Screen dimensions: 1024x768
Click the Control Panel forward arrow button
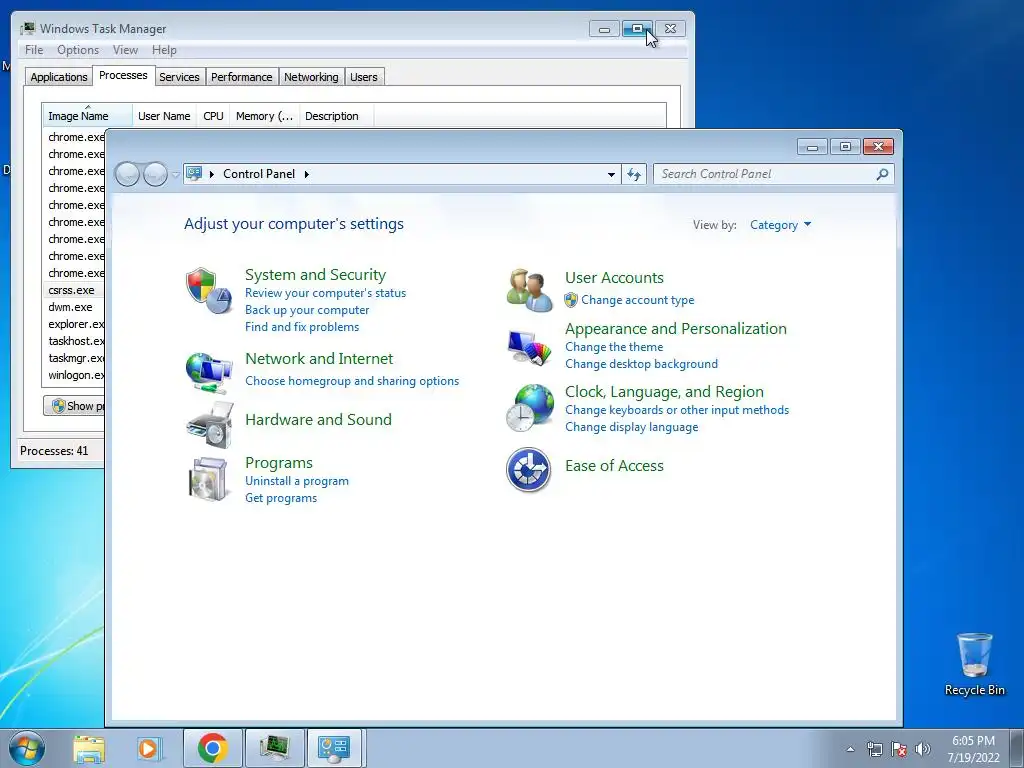point(155,174)
